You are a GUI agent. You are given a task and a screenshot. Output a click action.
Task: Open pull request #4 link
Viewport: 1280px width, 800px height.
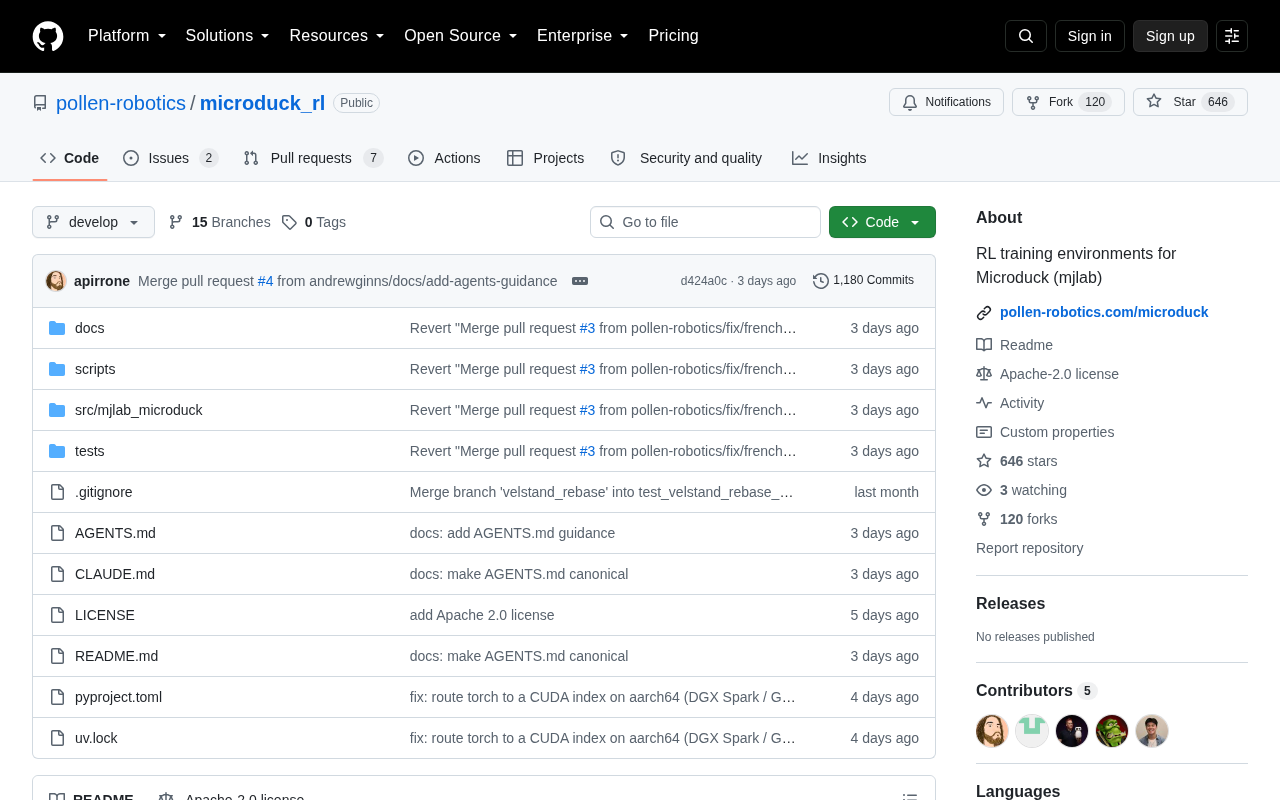coord(265,281)
